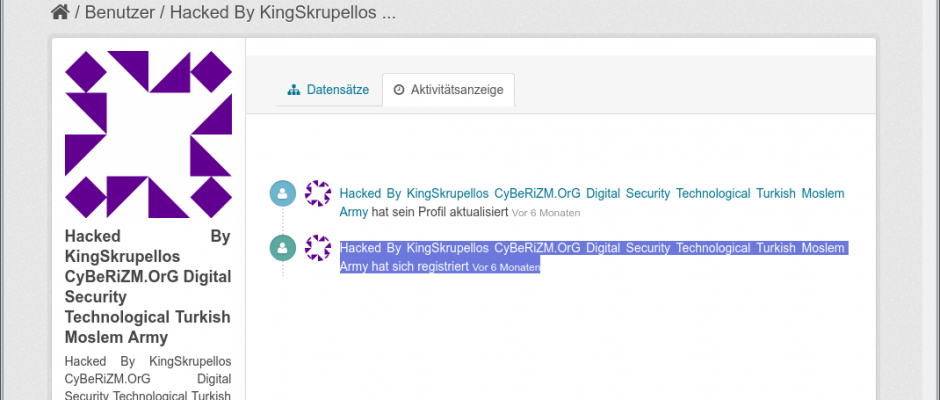
Task: Click the bold user name heading in sidebar
Action: (148, 287)
